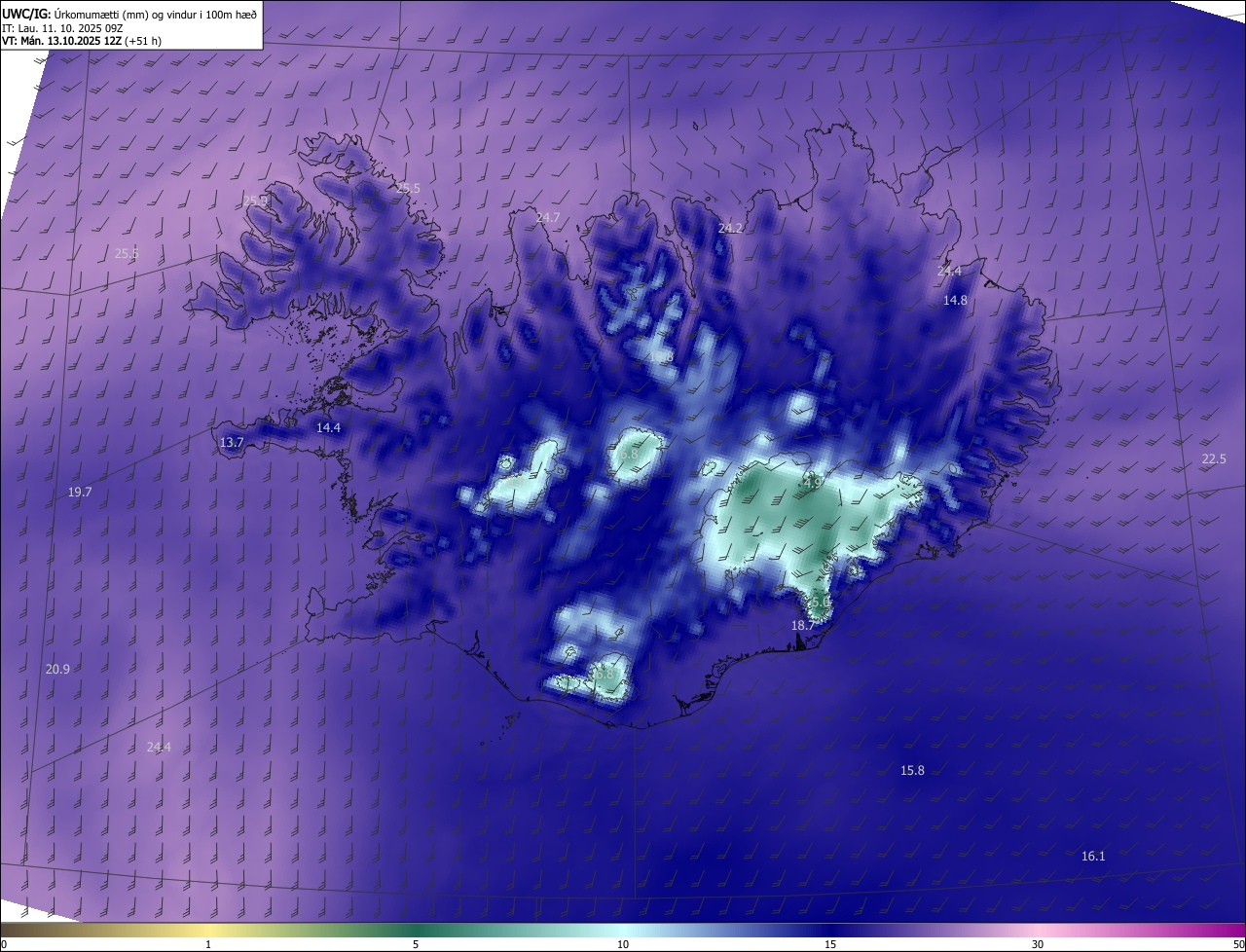Click the 15.8 value label on the map
Viewport: 1246px width, 952px height.
[x=912, y=771]
